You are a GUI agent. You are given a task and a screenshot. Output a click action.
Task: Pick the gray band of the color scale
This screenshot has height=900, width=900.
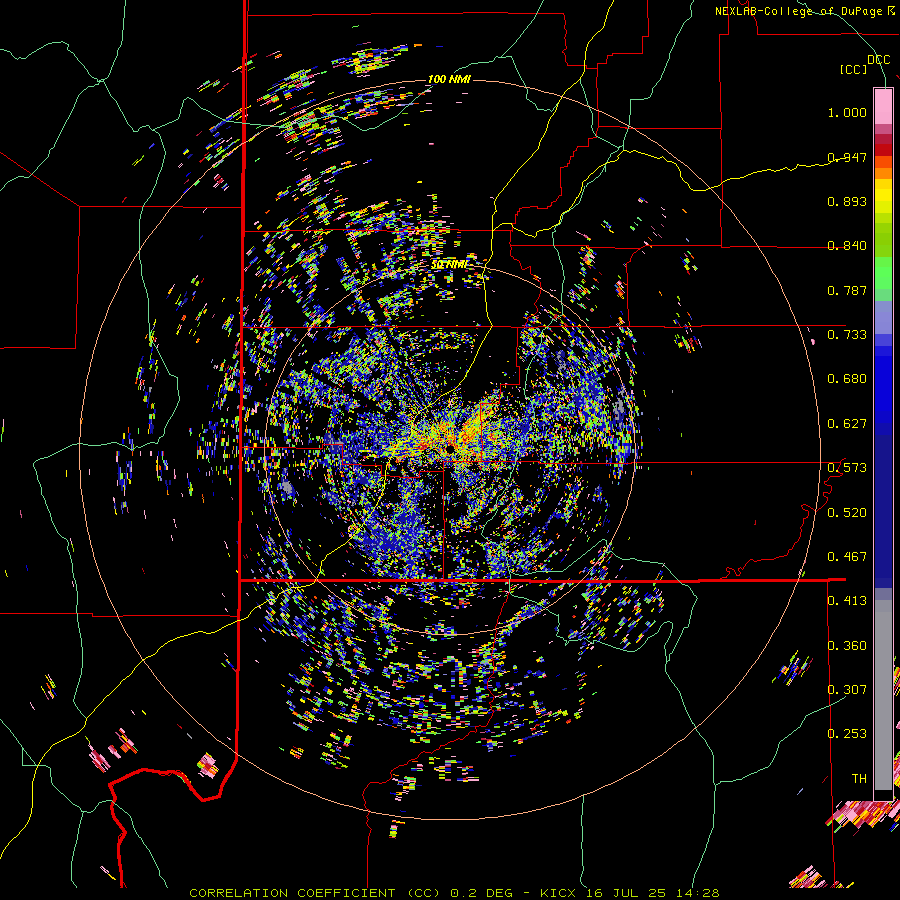[x=883, y=695]
